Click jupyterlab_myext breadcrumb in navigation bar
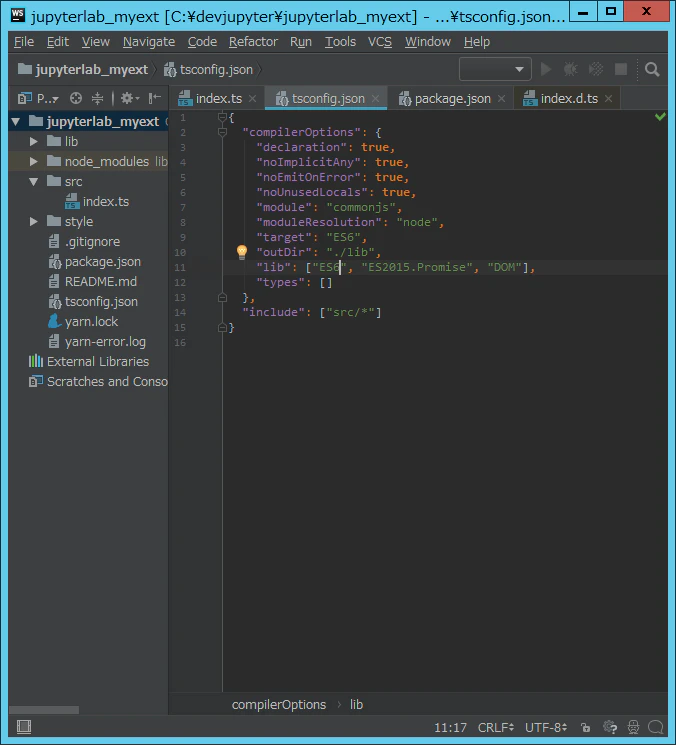 83,69
